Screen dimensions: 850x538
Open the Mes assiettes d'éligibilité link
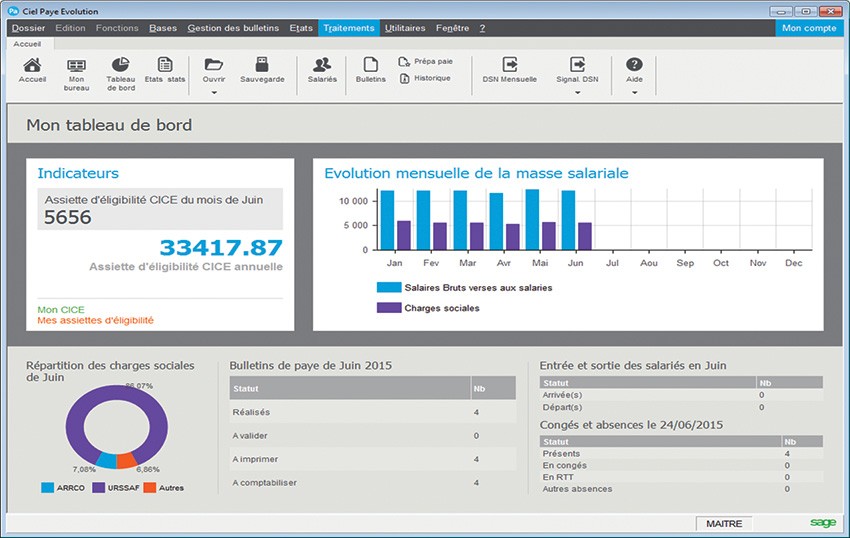(95, 321)
